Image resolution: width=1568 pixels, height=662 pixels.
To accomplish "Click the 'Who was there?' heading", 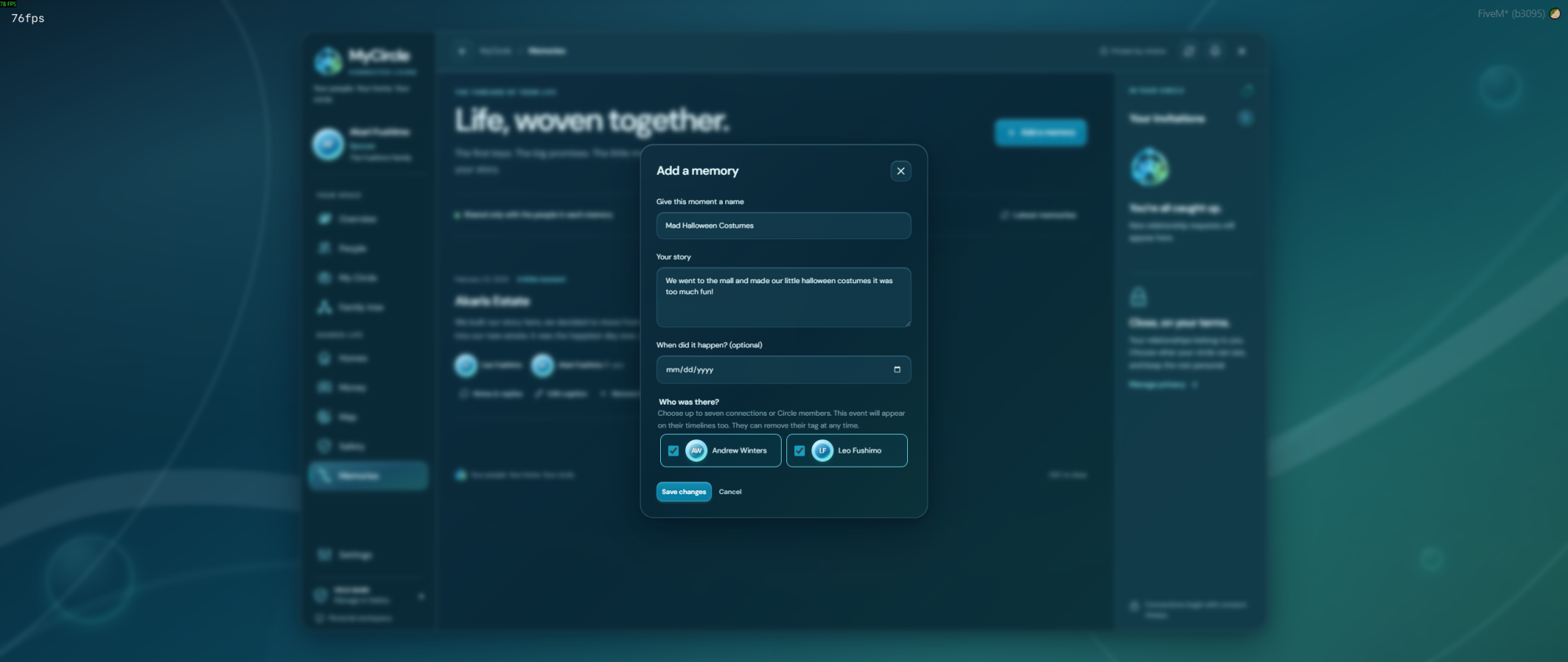I will click(689, 402).
